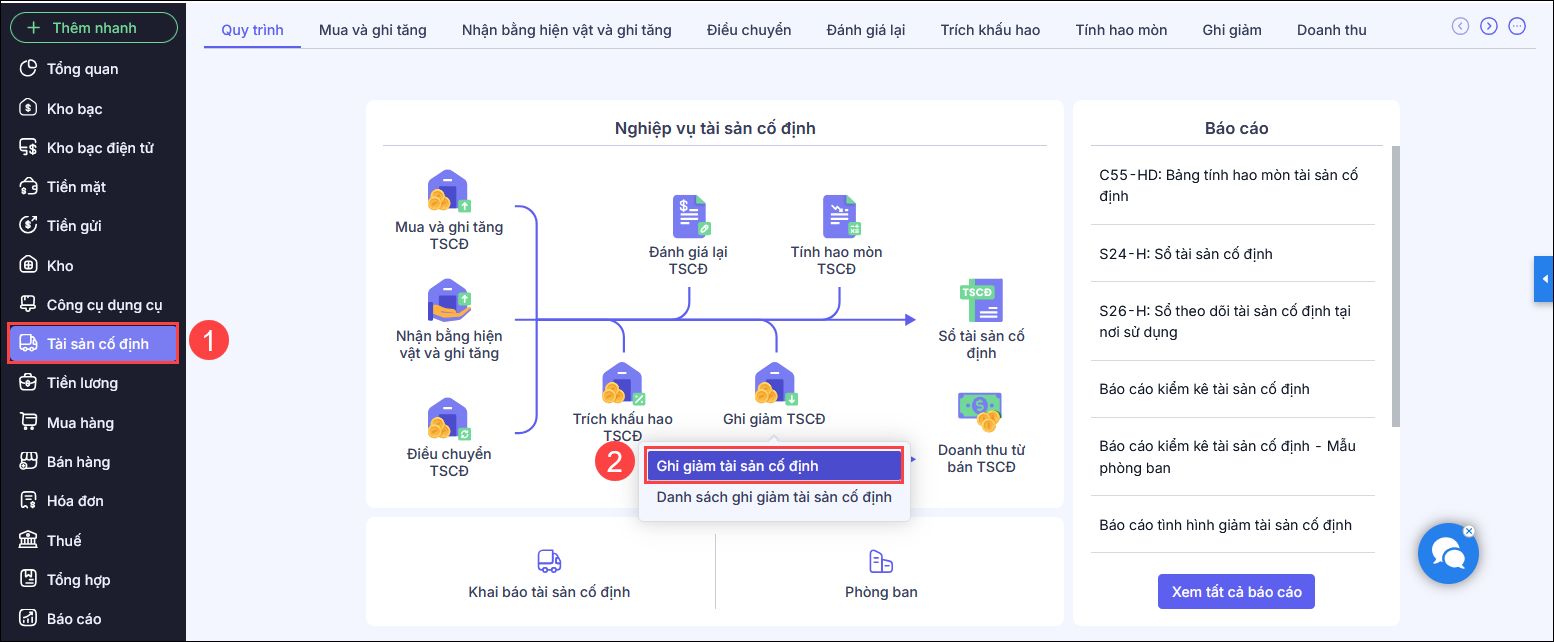Switch to the Mua và ghi tăng tab
This screenshot has width=1554, height=642.
(x=373, y=30)
